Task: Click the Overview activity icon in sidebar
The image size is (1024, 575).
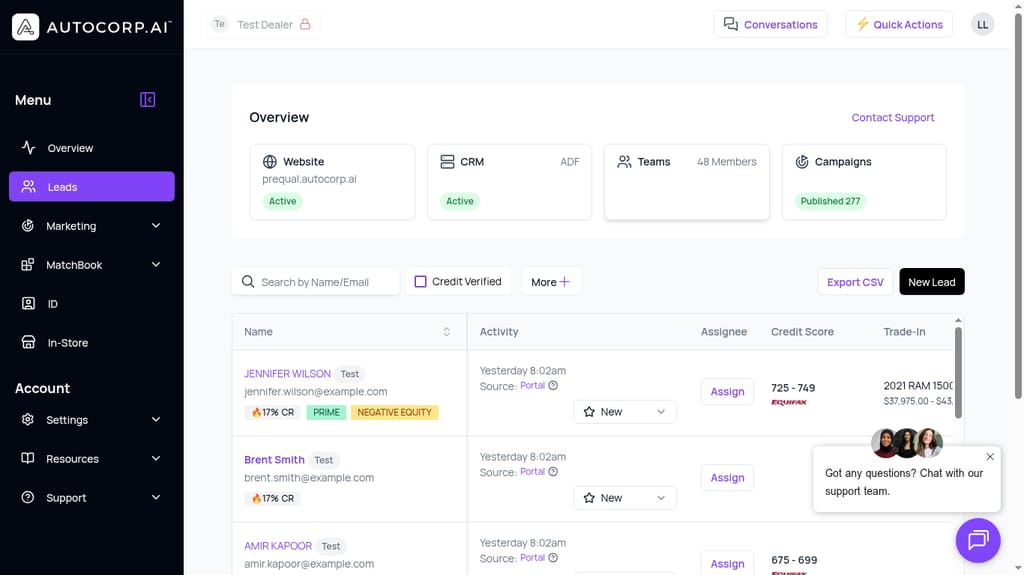Action: tap(28, 148)
